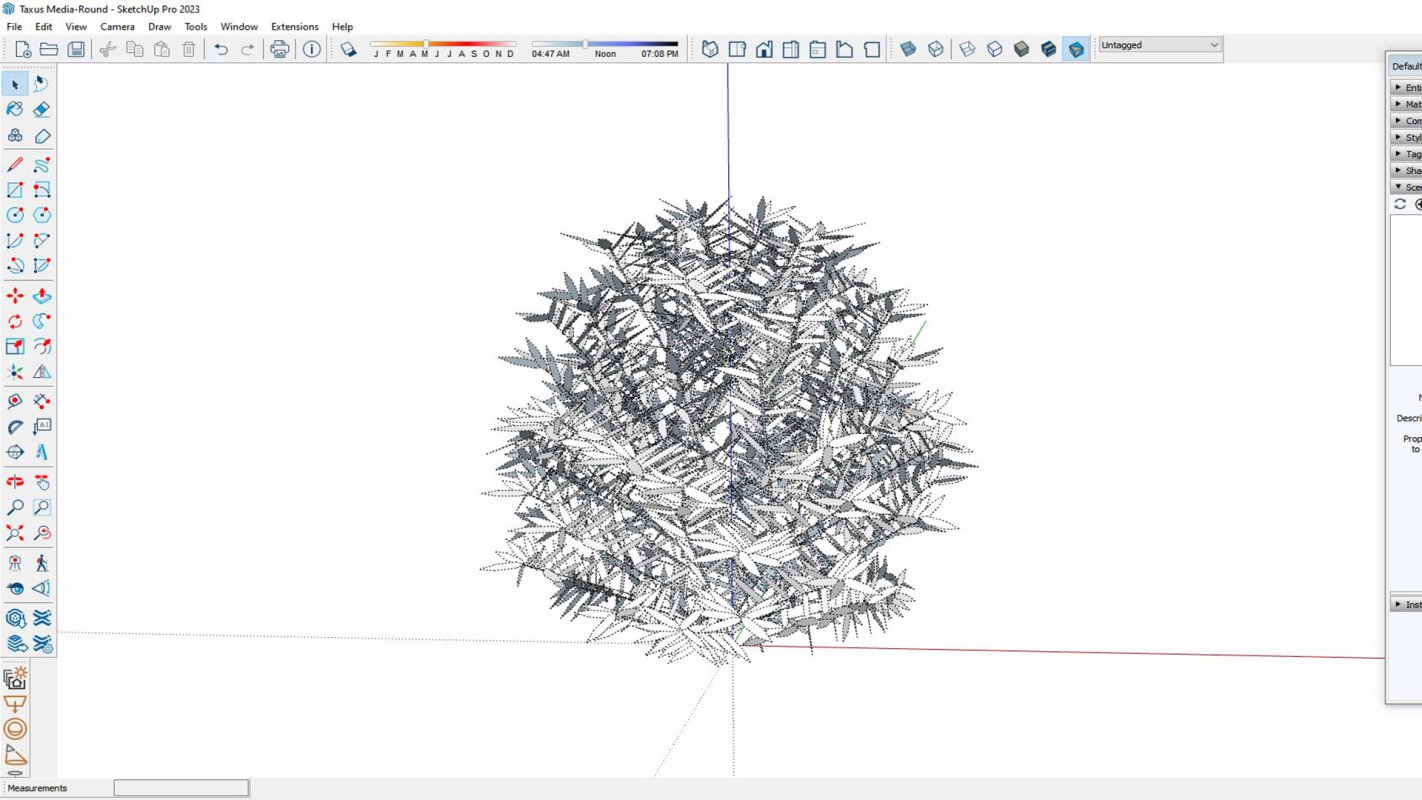The width and height of the screenshot is (1422, 800).
Task: Switch camera to Top view
Action: point(737,48)
